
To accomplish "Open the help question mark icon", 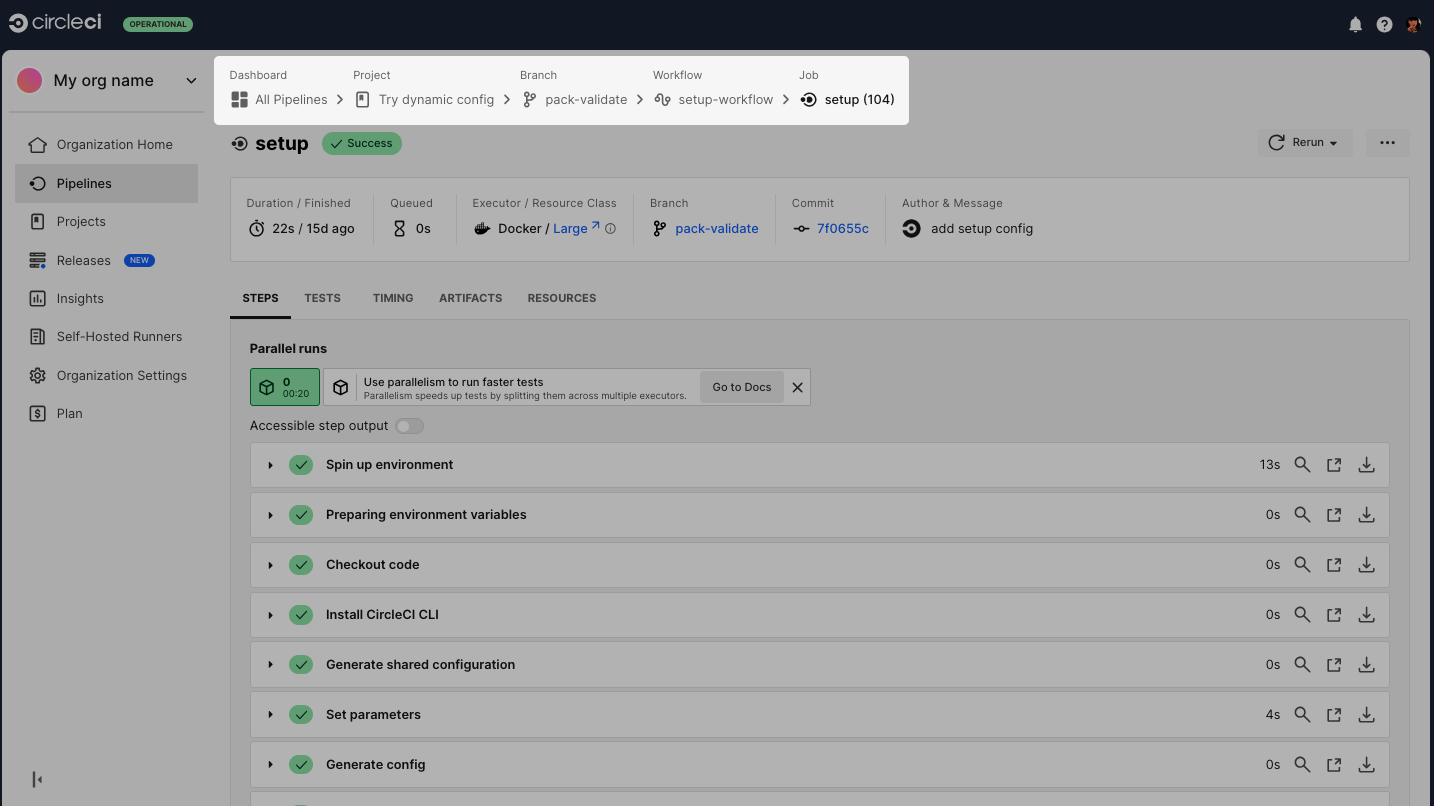I will [x=1384, y=24].
